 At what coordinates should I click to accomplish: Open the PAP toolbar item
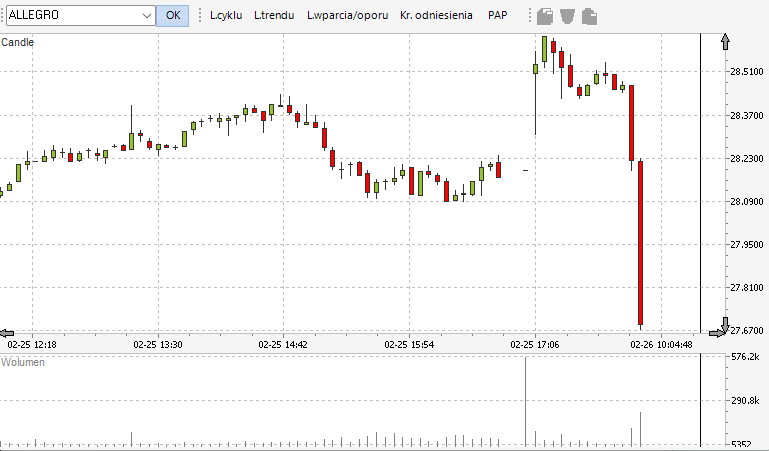tap(498, 15)
